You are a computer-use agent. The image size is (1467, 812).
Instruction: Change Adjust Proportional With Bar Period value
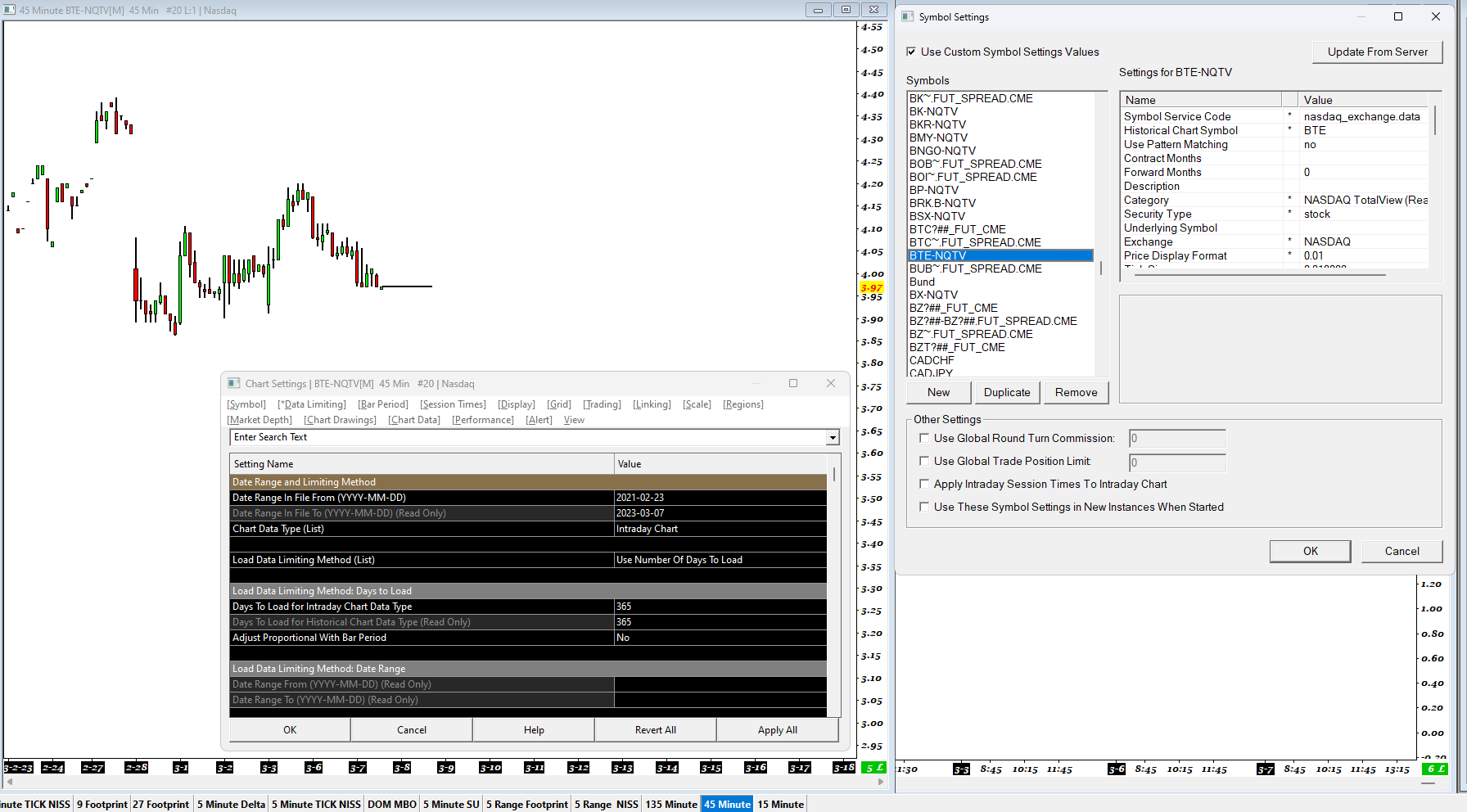pyautogui.click(x=720, y=638)
